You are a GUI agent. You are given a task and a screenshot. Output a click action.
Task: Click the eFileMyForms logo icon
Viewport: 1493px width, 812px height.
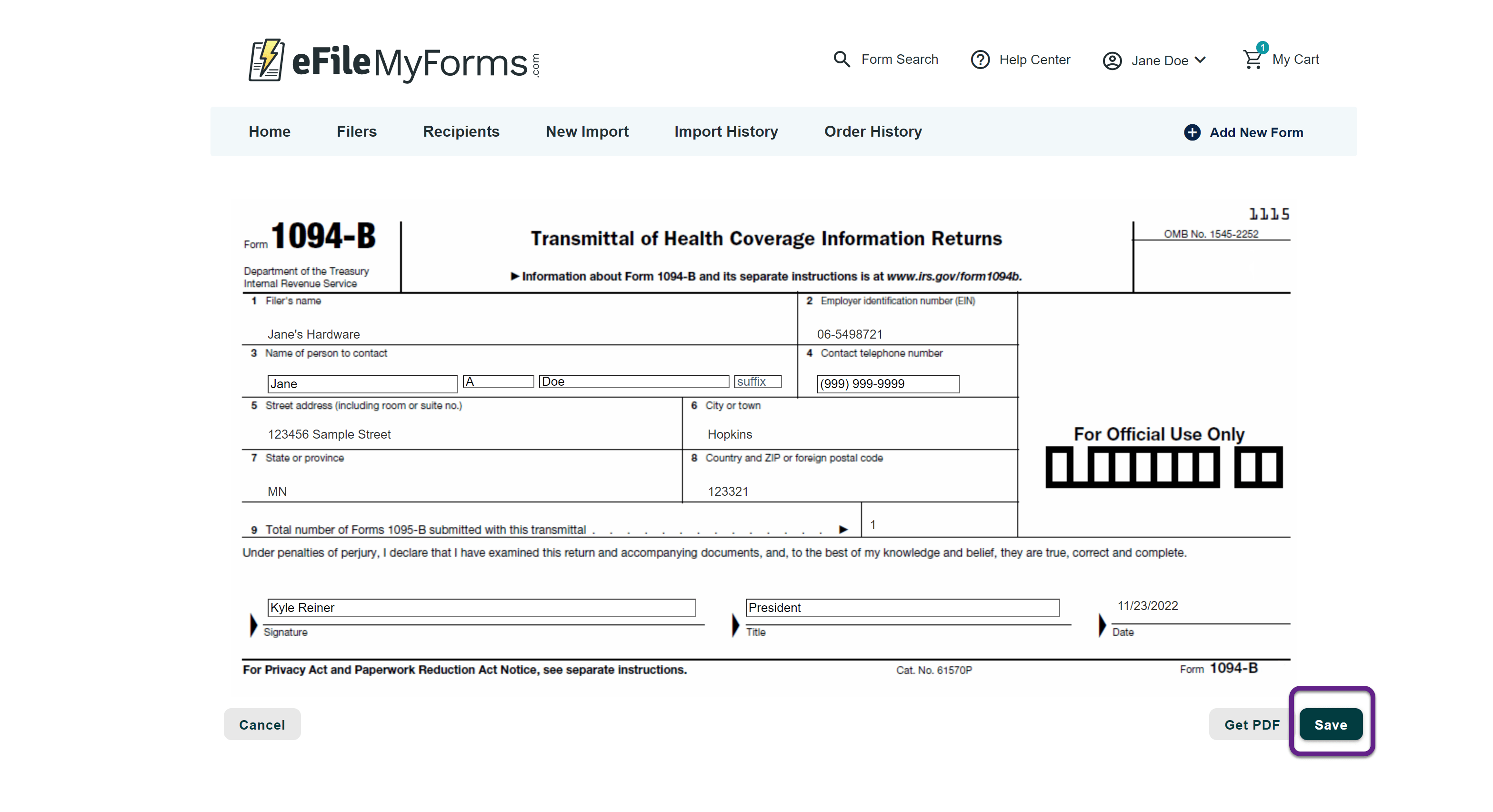pyautogui.click(x=266, y=60)
